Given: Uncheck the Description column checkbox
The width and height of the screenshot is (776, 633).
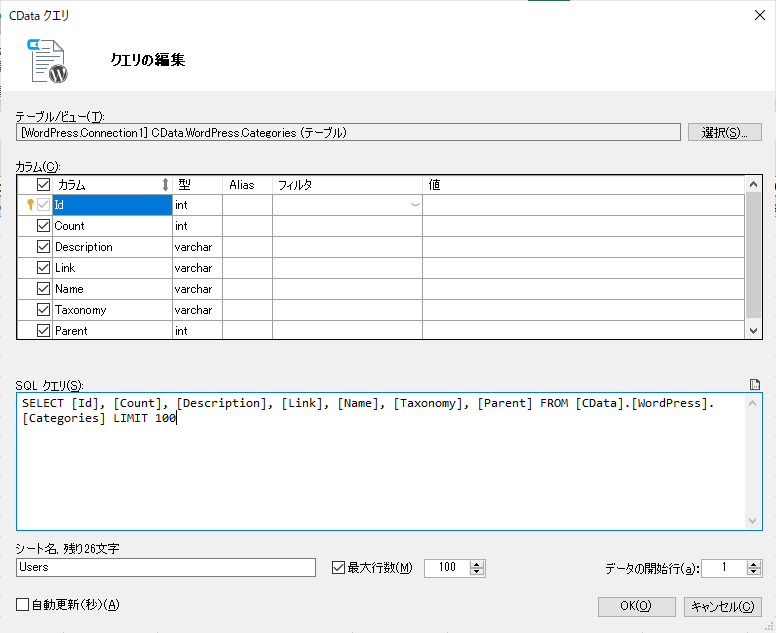Looking at the screenshot, I should point(44,246).
